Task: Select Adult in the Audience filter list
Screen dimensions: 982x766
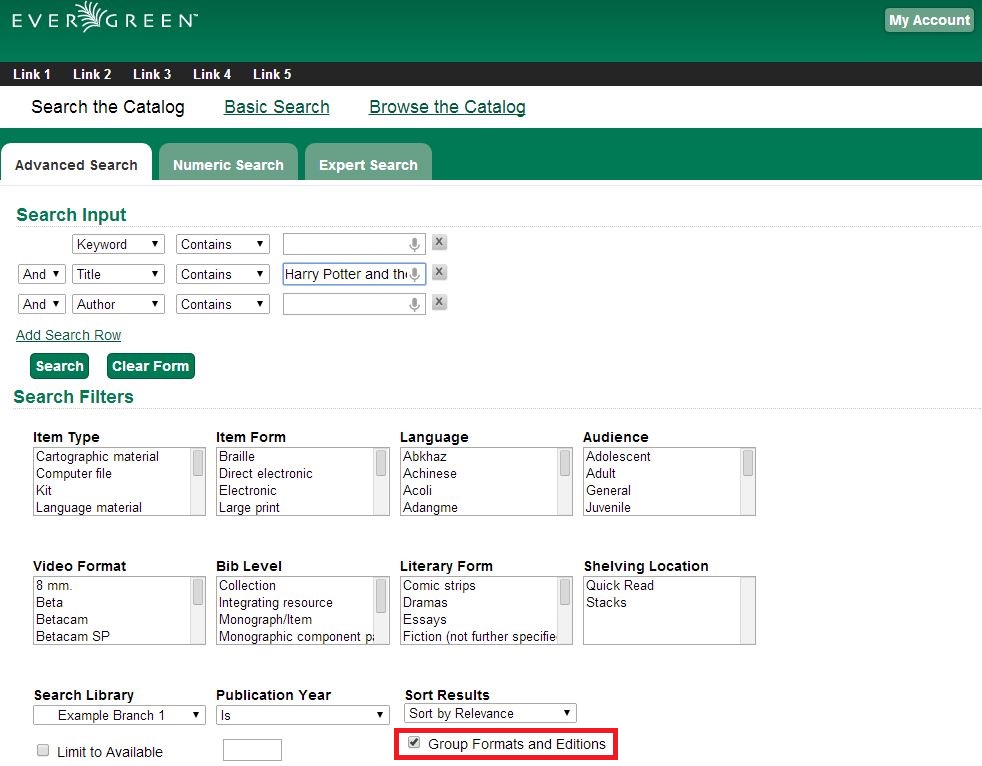Action: coord(601,473)
